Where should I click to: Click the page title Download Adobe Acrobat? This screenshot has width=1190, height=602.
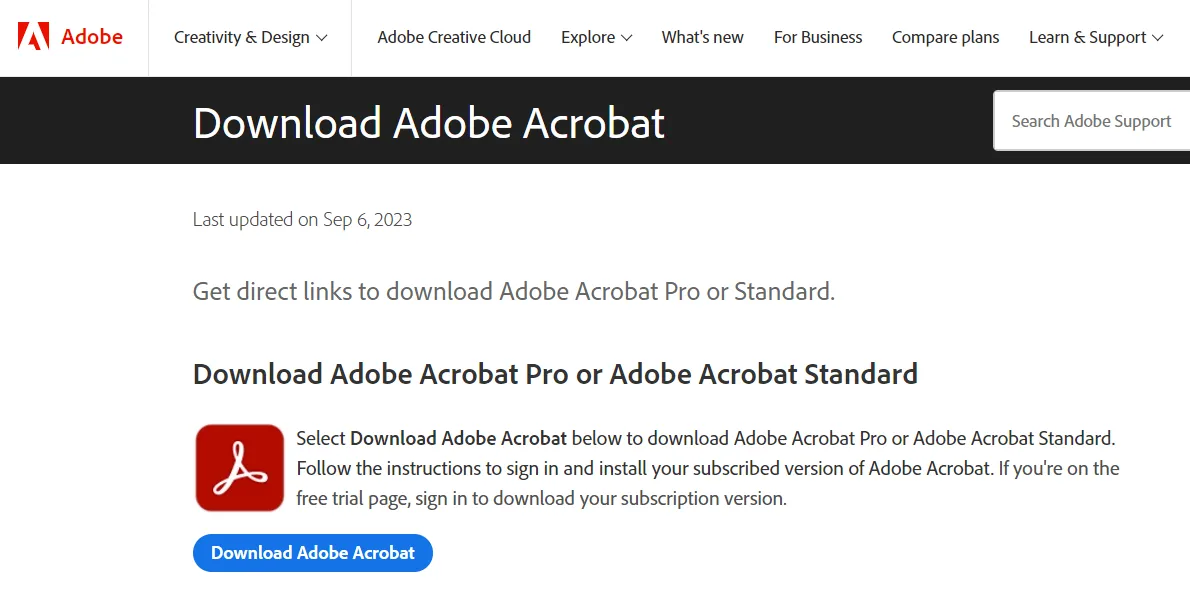(x=429, y=123)
